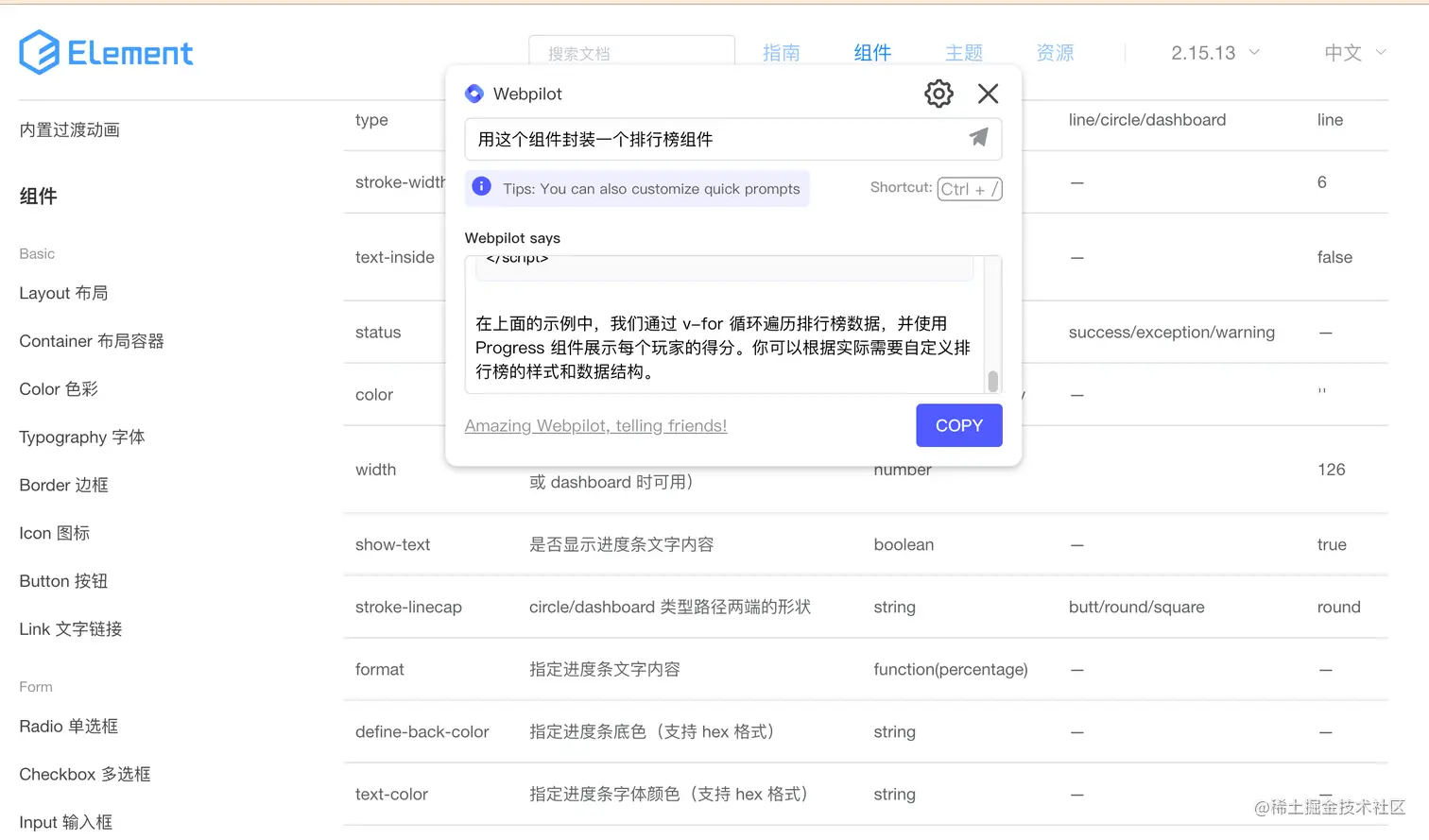Open the 中文 language dropdown
This screenshot has height=840, width=1429.
tap(1354, 53)
